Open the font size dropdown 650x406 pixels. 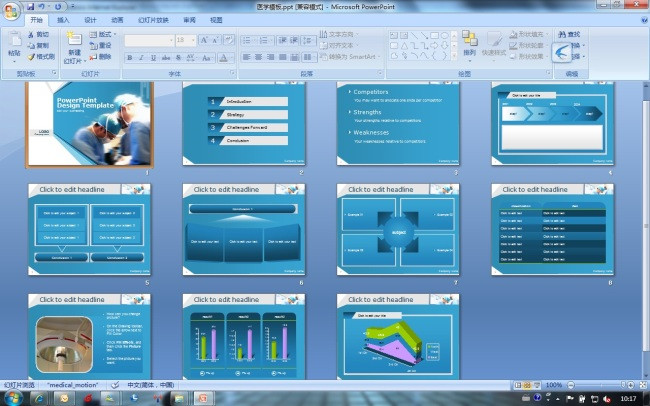[x=192, y=40]
